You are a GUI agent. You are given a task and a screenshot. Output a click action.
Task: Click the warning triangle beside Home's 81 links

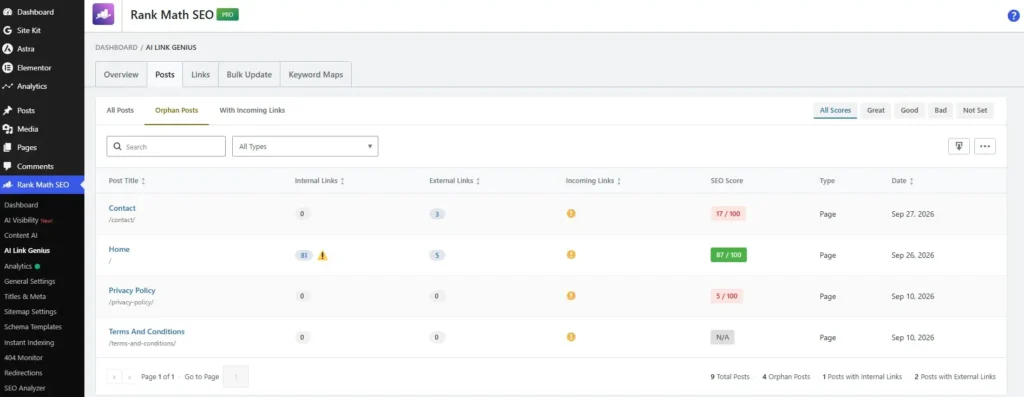(x=322, y=255)
